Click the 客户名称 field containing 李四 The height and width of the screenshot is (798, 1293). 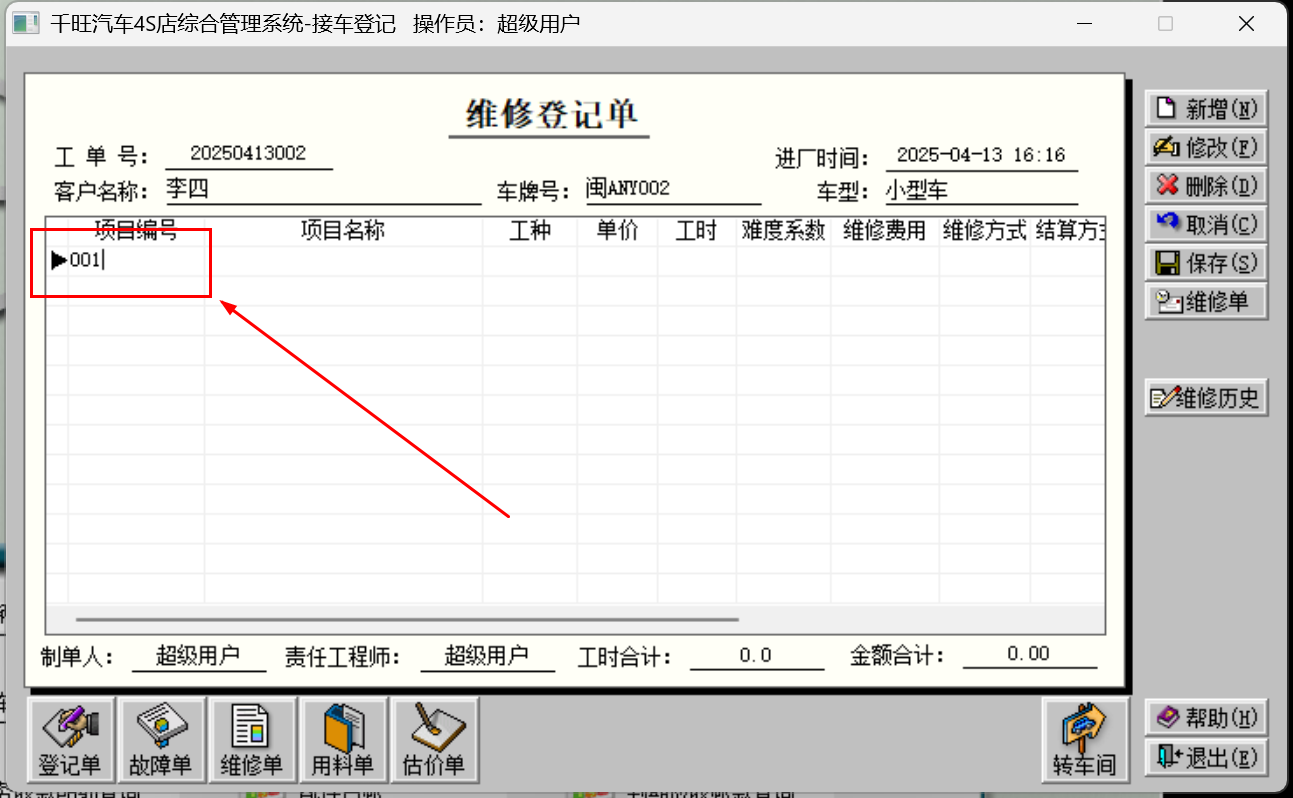322,189
